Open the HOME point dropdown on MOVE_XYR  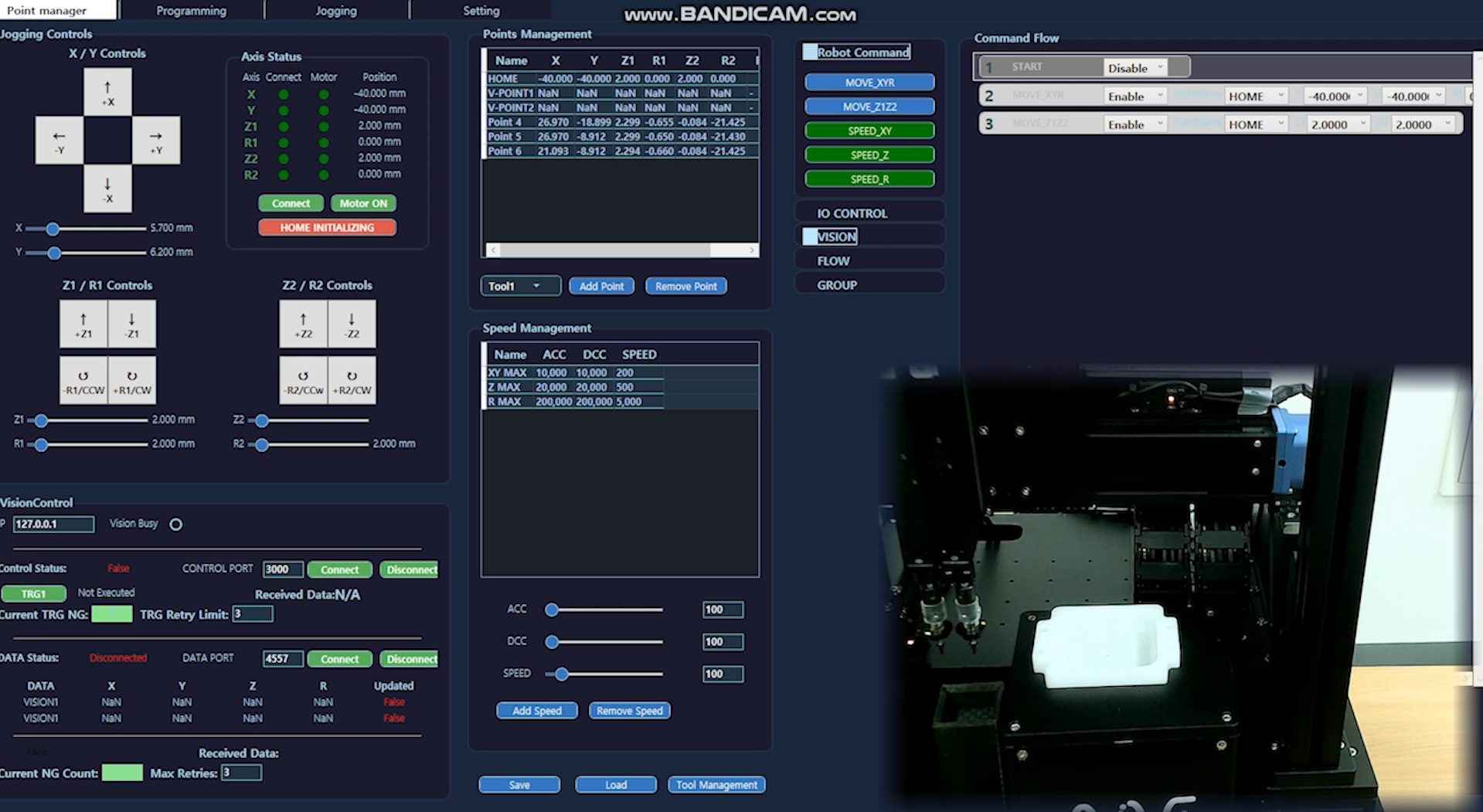click(x=1254, y=95)
